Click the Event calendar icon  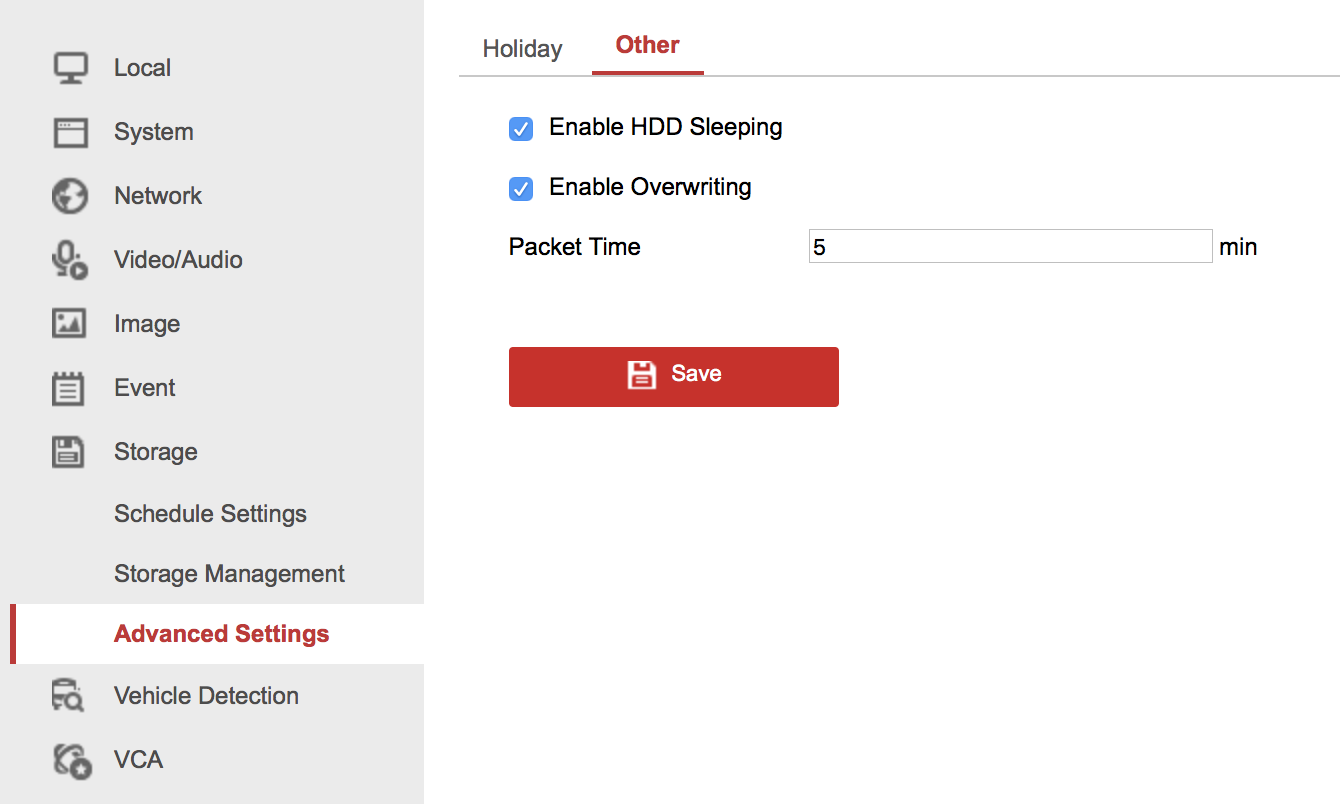pyautogui.click(x=70, y=388)
